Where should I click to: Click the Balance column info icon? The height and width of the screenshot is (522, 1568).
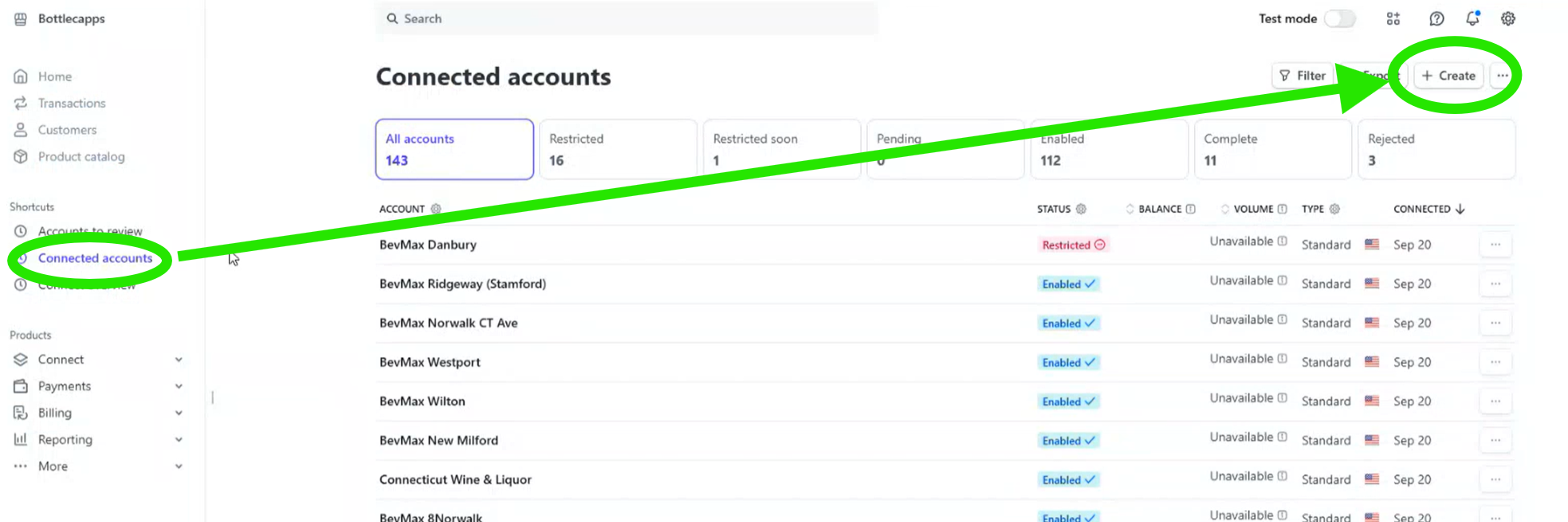click(1190, 209)
